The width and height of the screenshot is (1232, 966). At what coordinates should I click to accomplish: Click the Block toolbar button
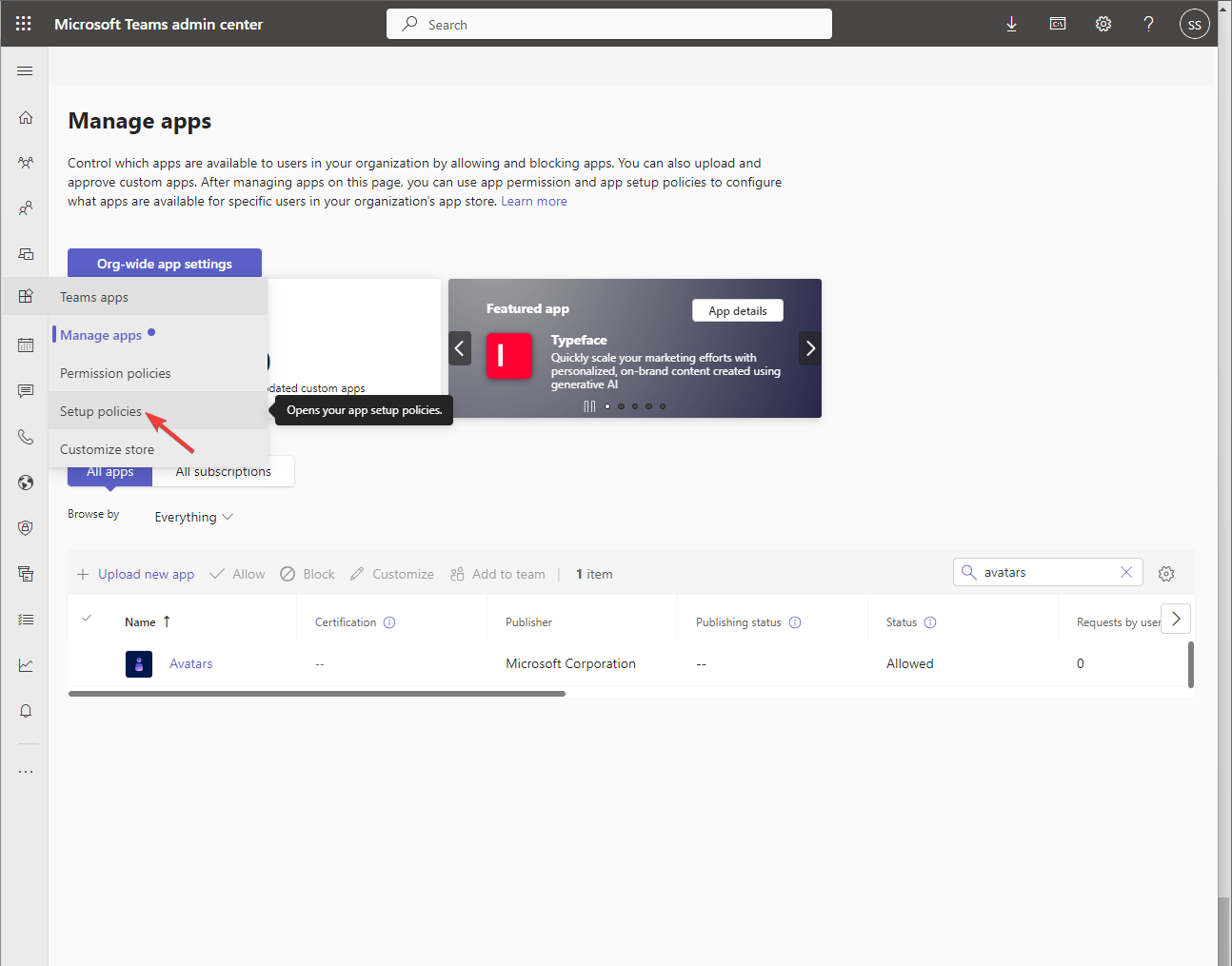307,574
